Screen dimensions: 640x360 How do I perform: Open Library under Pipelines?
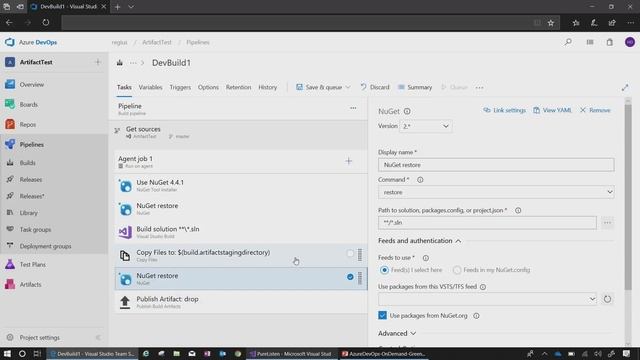click(x=28, y=213)
